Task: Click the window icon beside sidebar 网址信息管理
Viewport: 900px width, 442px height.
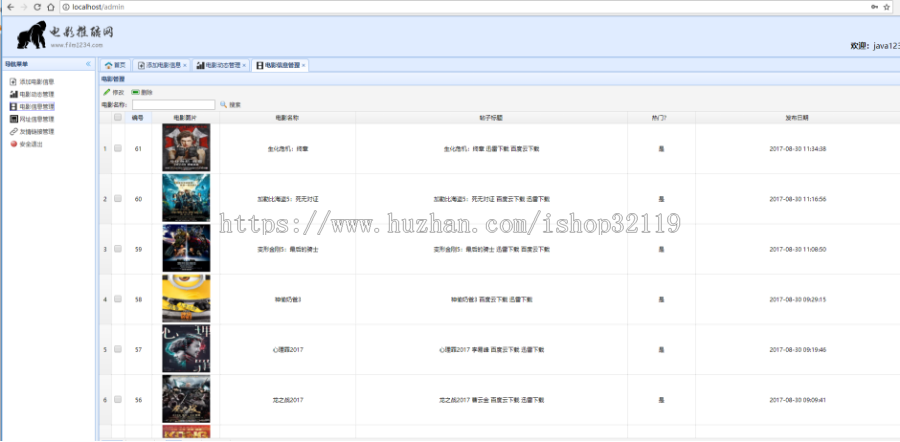Action: click(x=13, y=119)
